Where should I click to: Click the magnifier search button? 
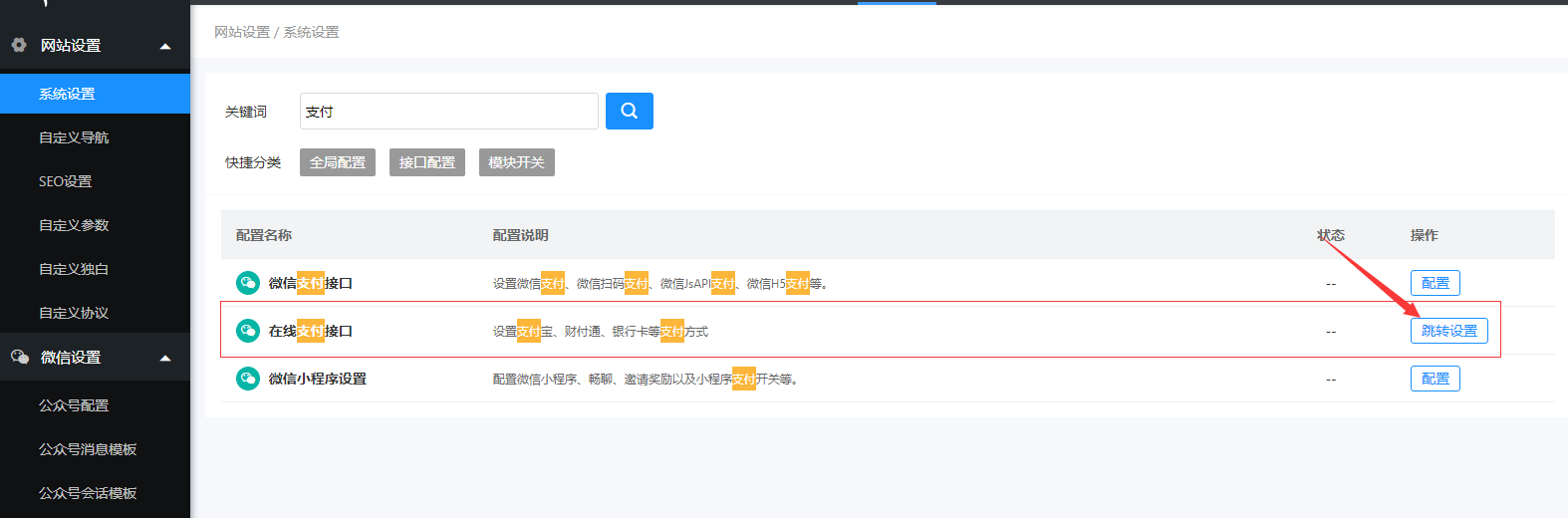629,111
